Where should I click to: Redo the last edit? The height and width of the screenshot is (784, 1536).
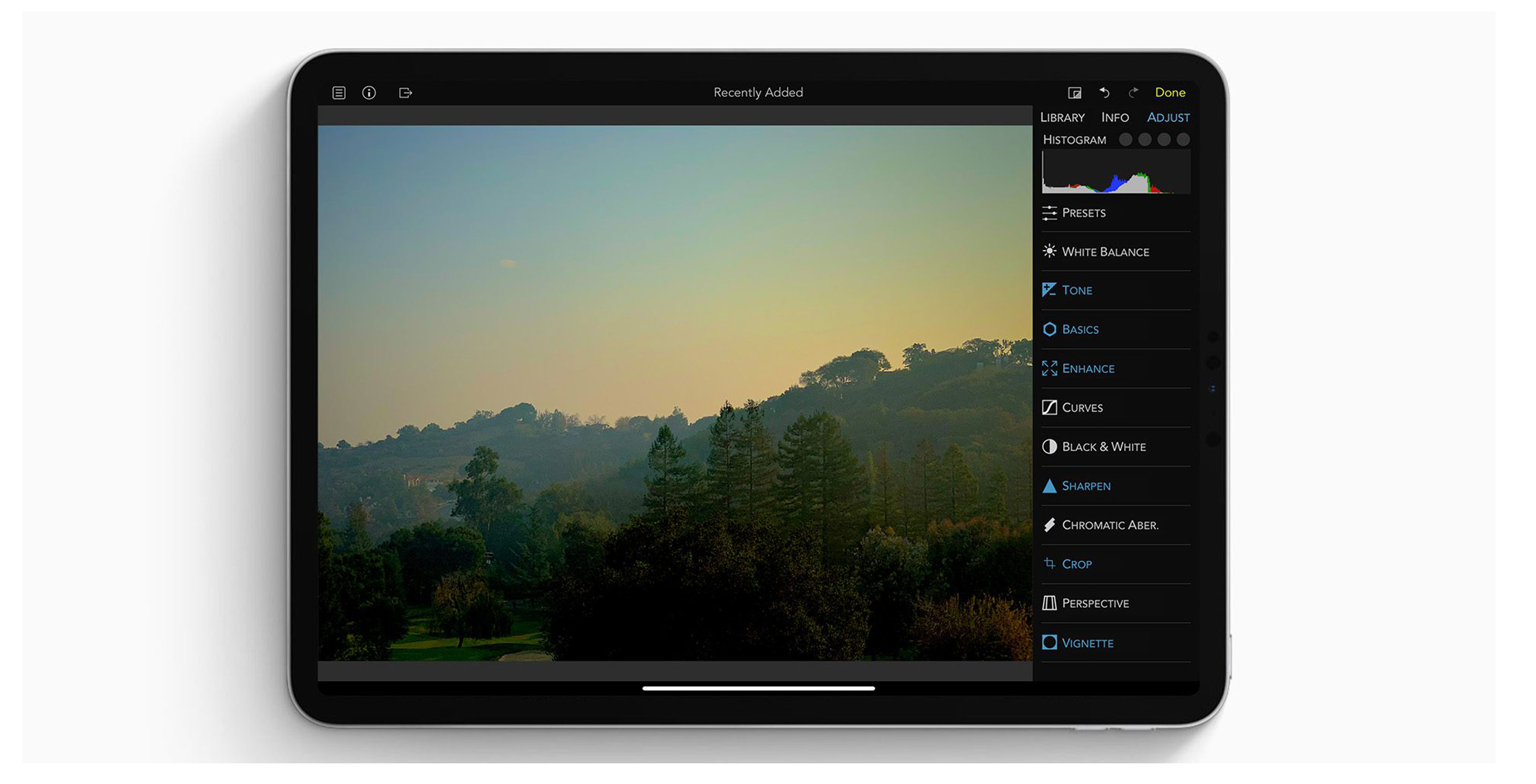(1134, 92)
